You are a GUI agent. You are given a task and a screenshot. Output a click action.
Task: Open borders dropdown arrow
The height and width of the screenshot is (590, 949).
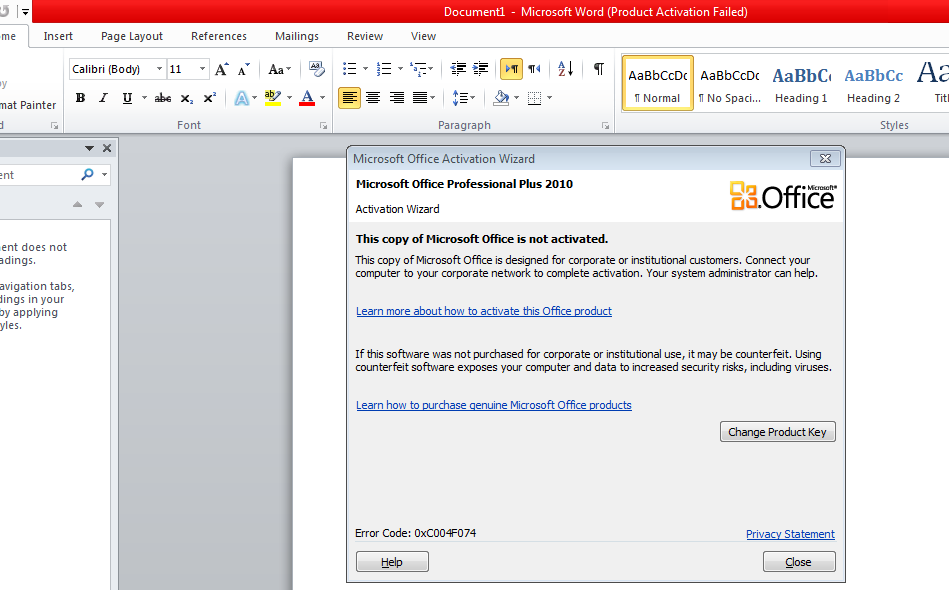pyautogui.click(x=550, y=98)
